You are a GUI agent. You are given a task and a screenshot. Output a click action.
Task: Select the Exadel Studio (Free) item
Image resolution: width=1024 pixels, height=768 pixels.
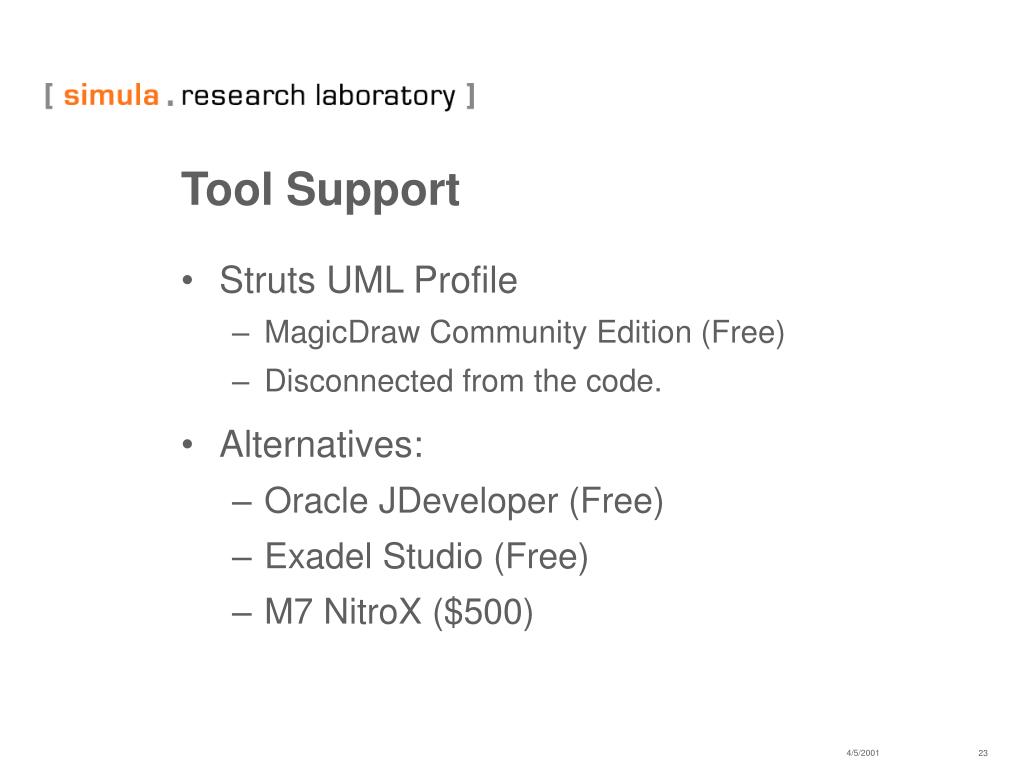coord(426,557)
